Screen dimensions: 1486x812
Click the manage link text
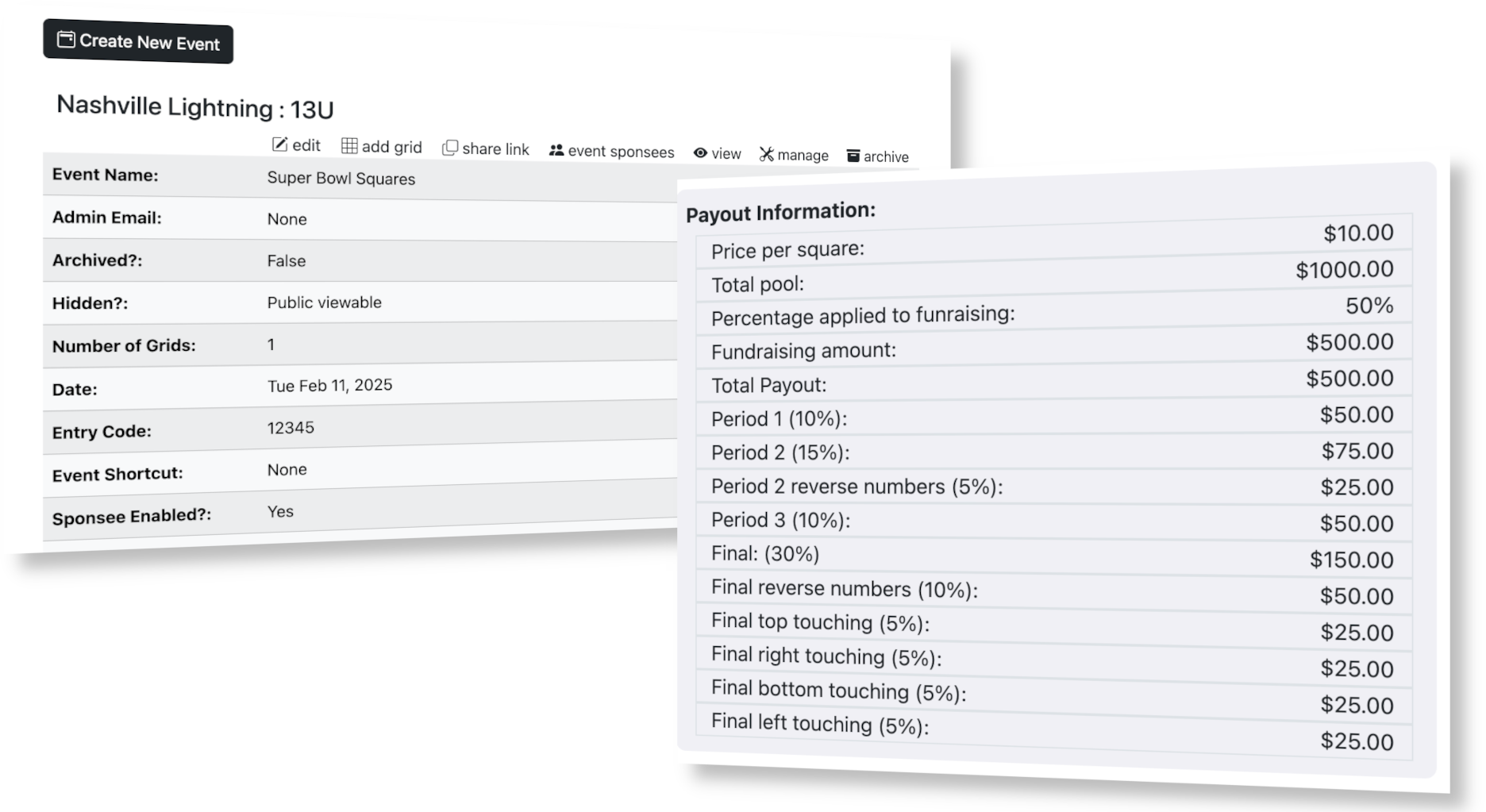coord(803,156)
